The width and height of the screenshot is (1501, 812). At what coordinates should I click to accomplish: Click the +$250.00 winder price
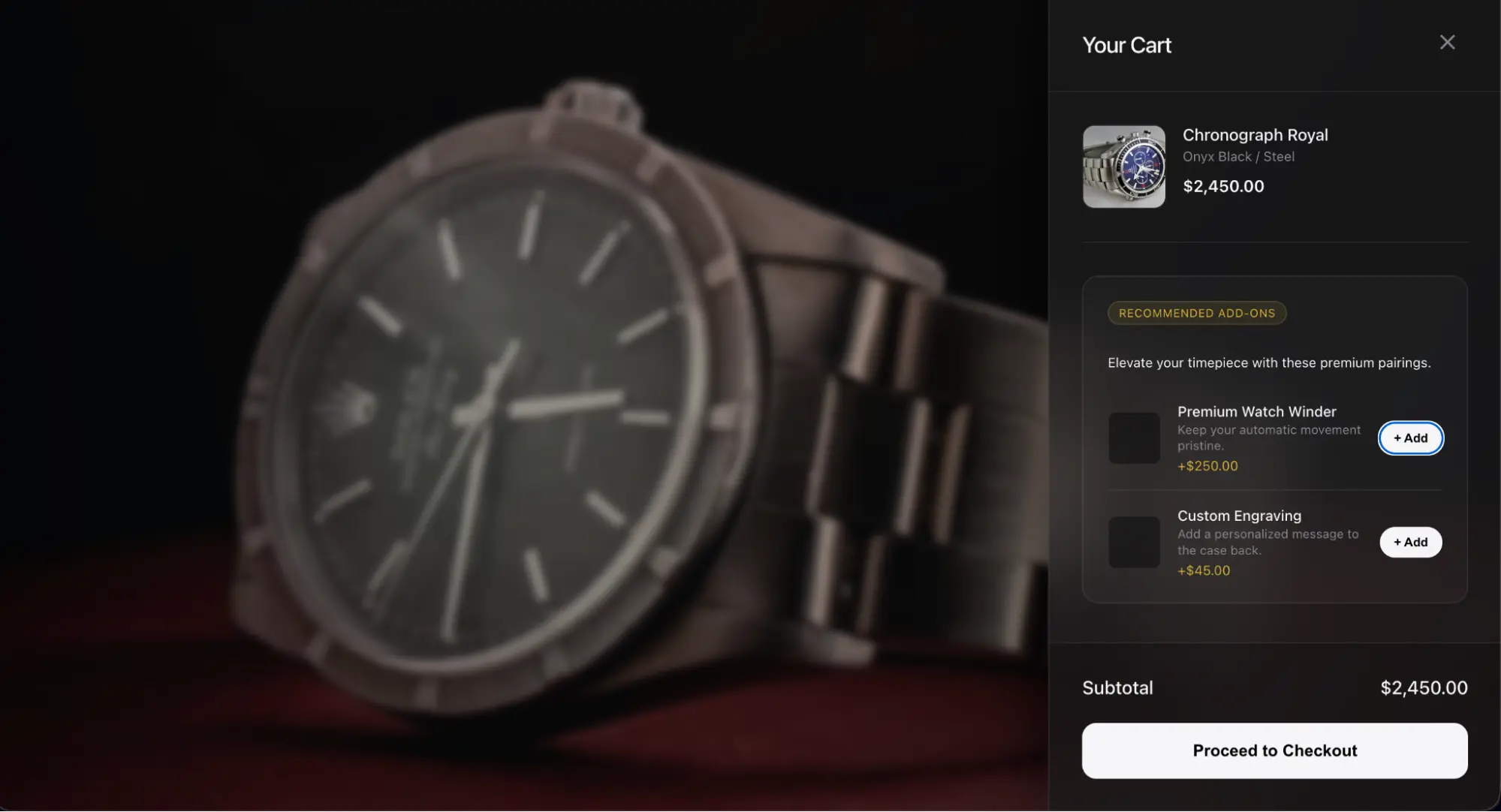coord(1207,466)
